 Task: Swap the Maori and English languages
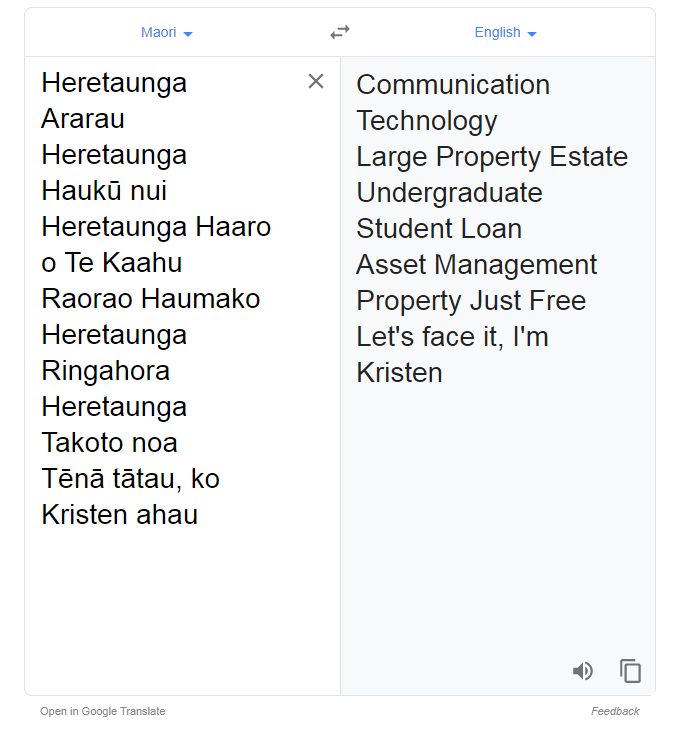pyautogui.click(x=340, y=32)
